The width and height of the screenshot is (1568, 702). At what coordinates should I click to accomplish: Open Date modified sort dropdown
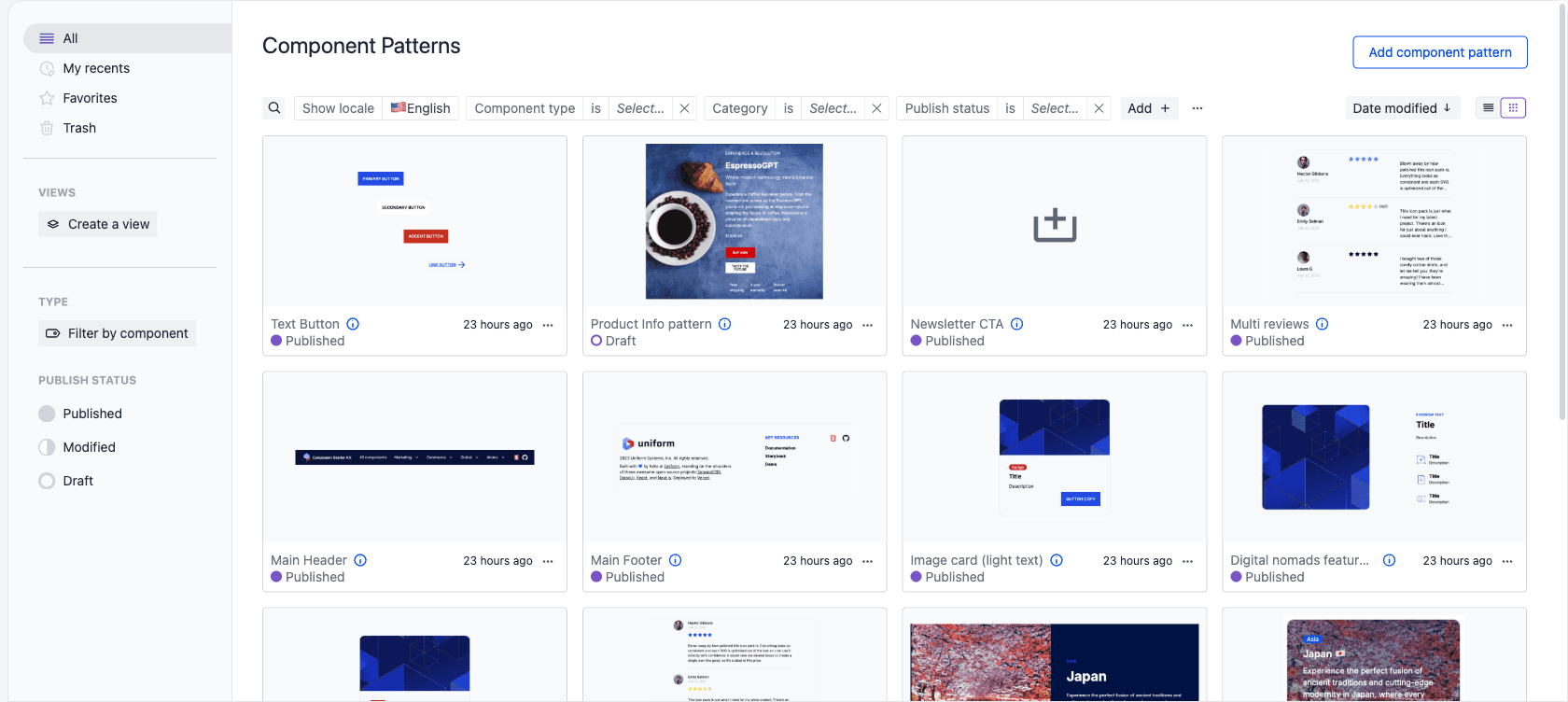1401,108
